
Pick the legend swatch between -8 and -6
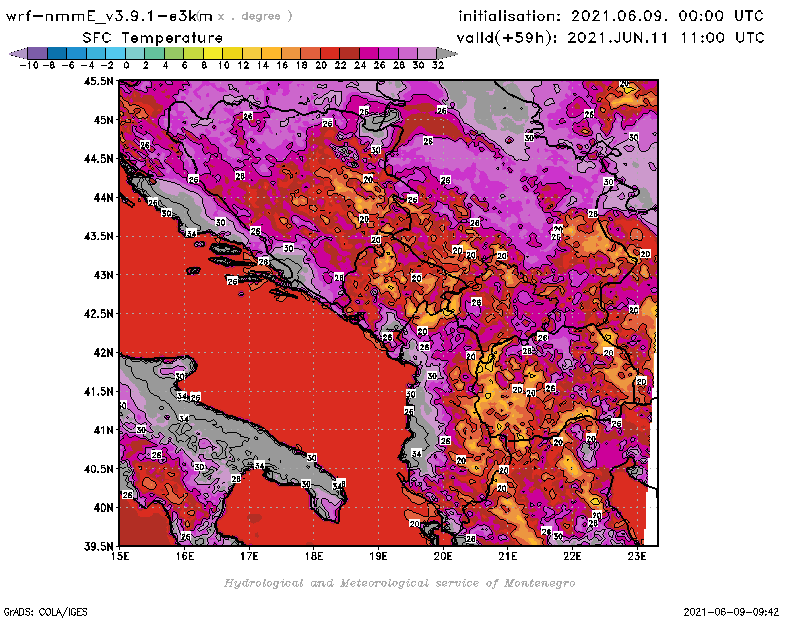pyautogui.click(x=58, y=53)
